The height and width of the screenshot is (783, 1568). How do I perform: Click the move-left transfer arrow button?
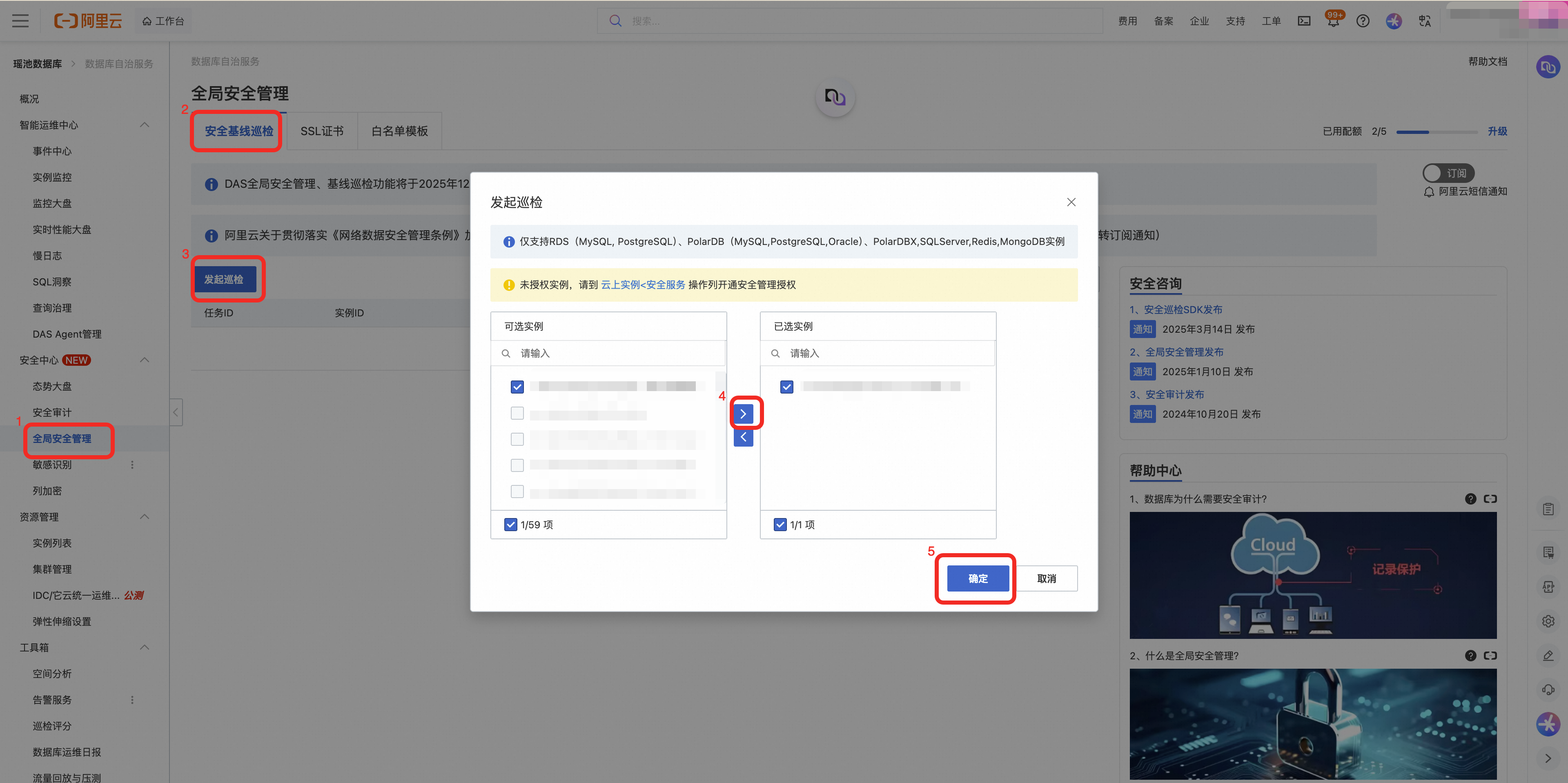pyautogui.click(x=743, y=438)
